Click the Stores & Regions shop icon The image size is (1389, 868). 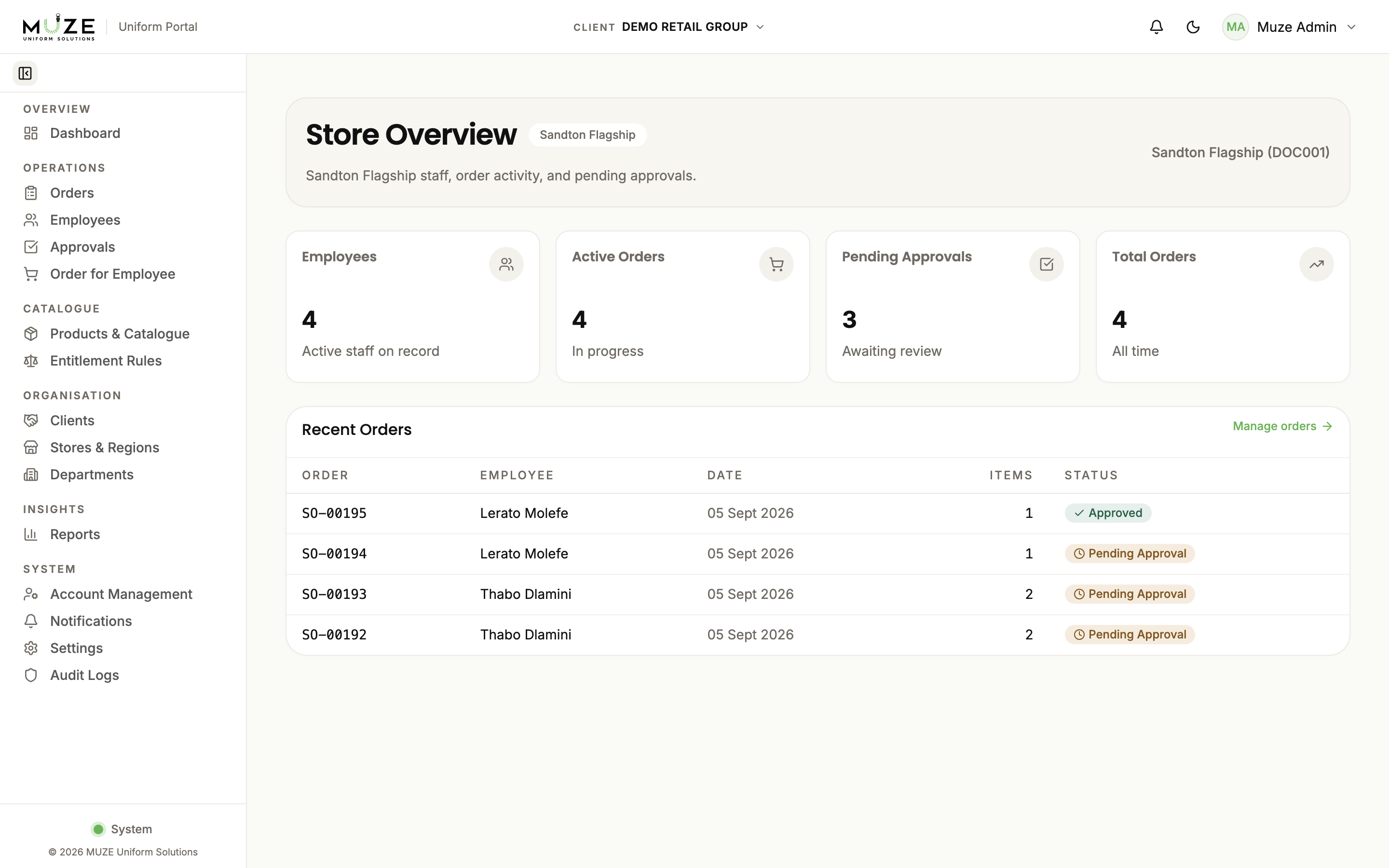[31, 447]
